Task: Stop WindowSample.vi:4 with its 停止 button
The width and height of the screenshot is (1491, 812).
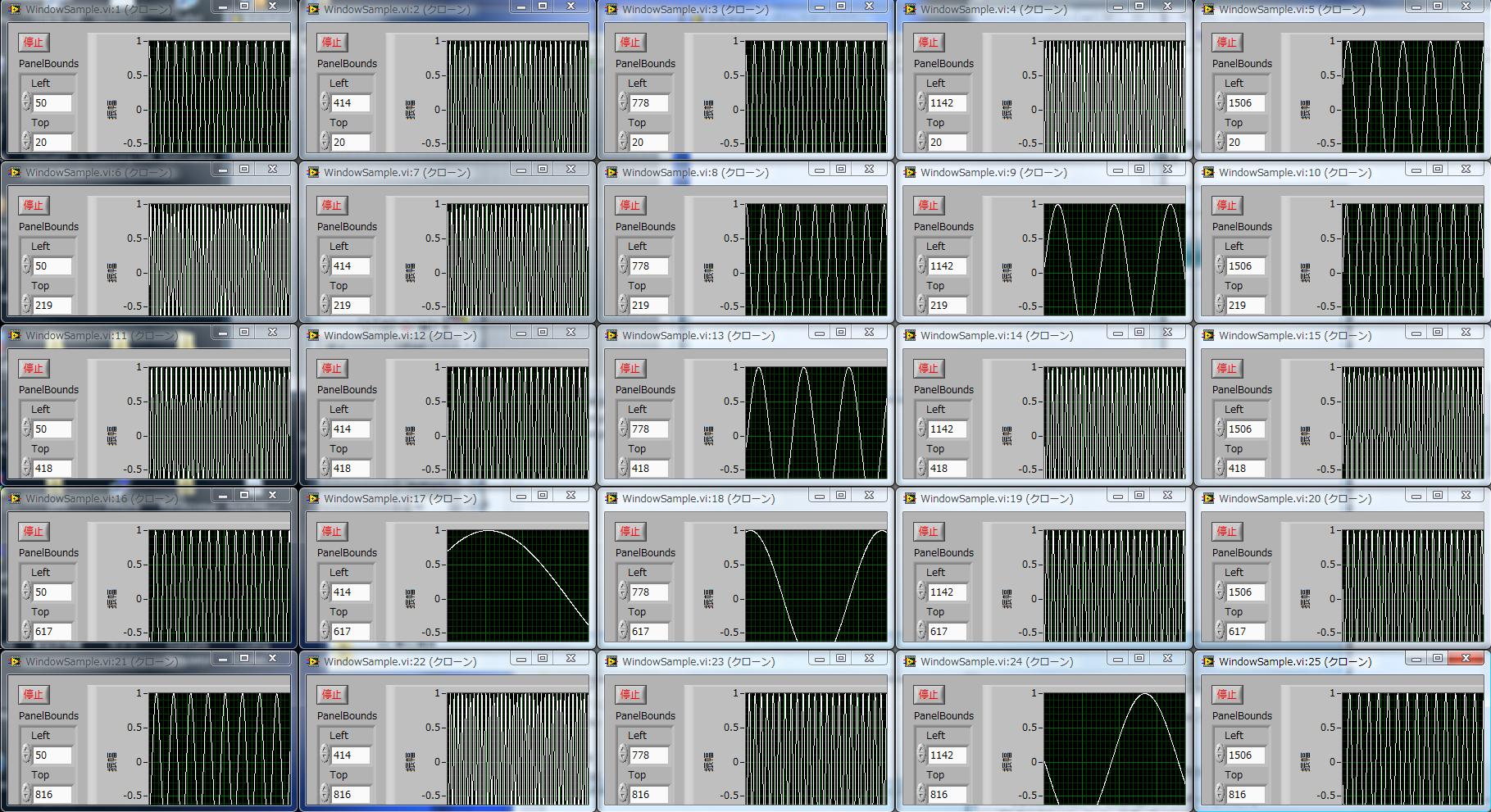Action: 929,42
